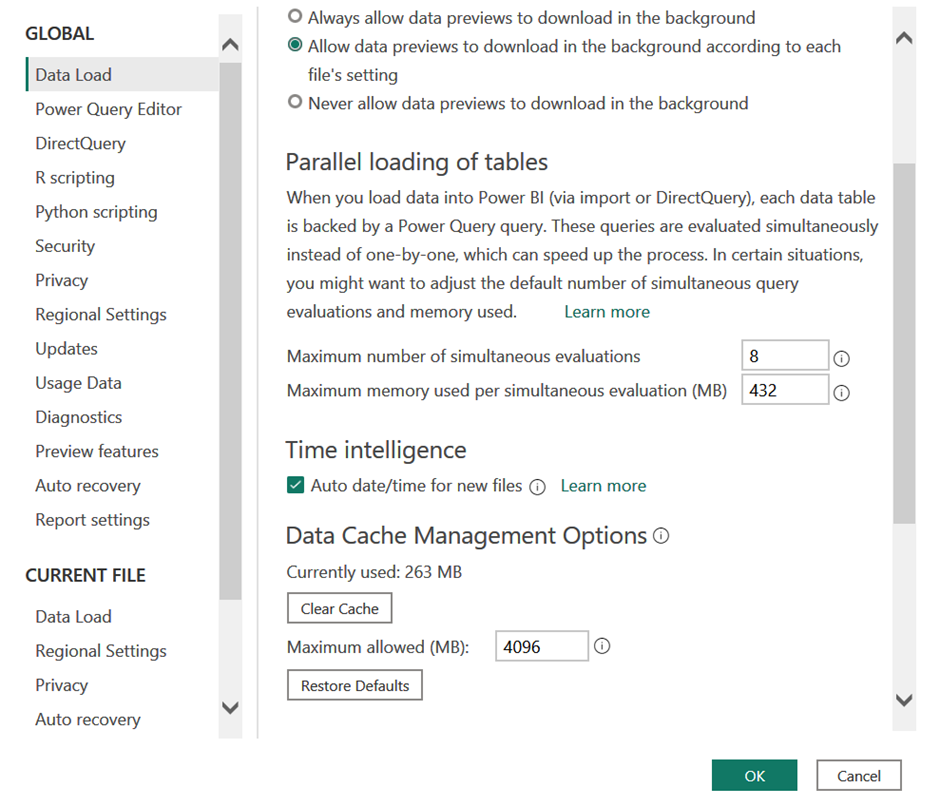The width and height of the screenshot is (940, 807).
Task: Click the Time intelligence heading
Action: 376,450
